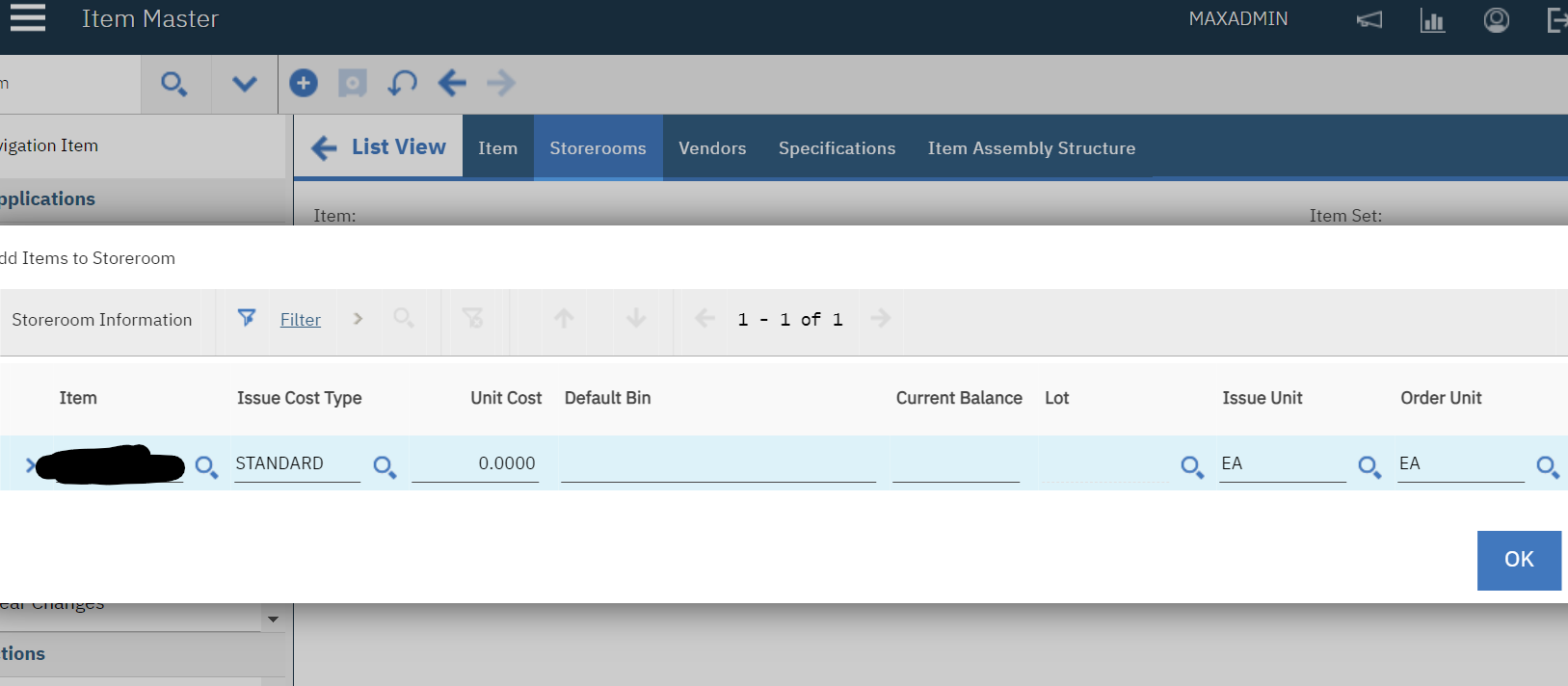Click the bulletin board megaphone icon

pos(1369,20)
